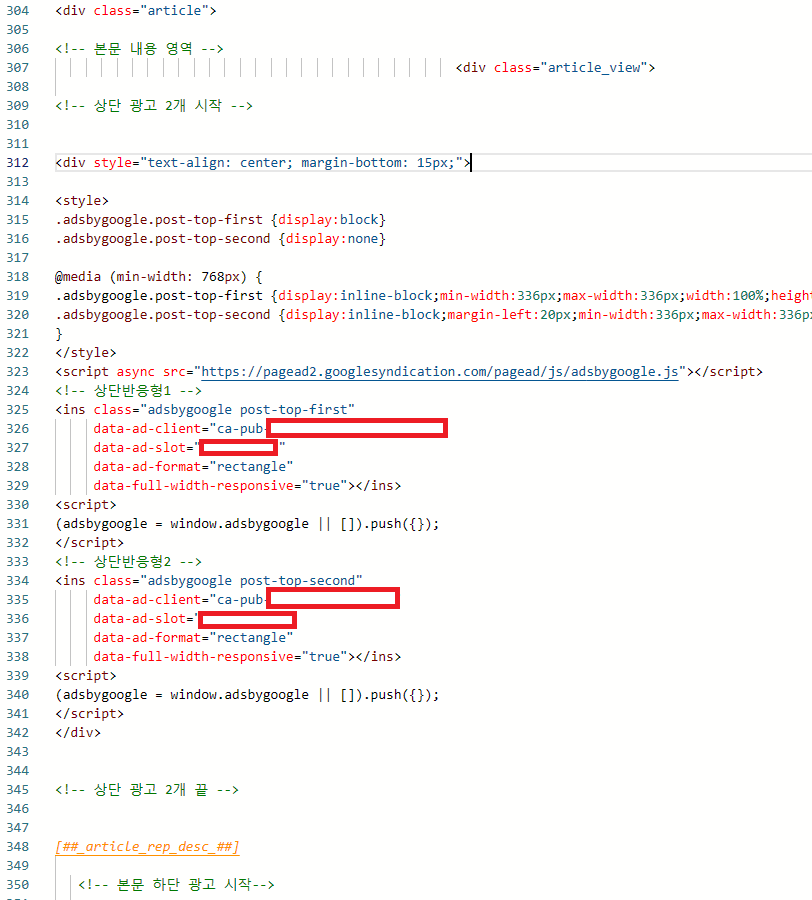This screenshot has height=900, width=812.
Task: Click the comment '상단 광고 2개 시작'
Action: (x=154, y=106)
